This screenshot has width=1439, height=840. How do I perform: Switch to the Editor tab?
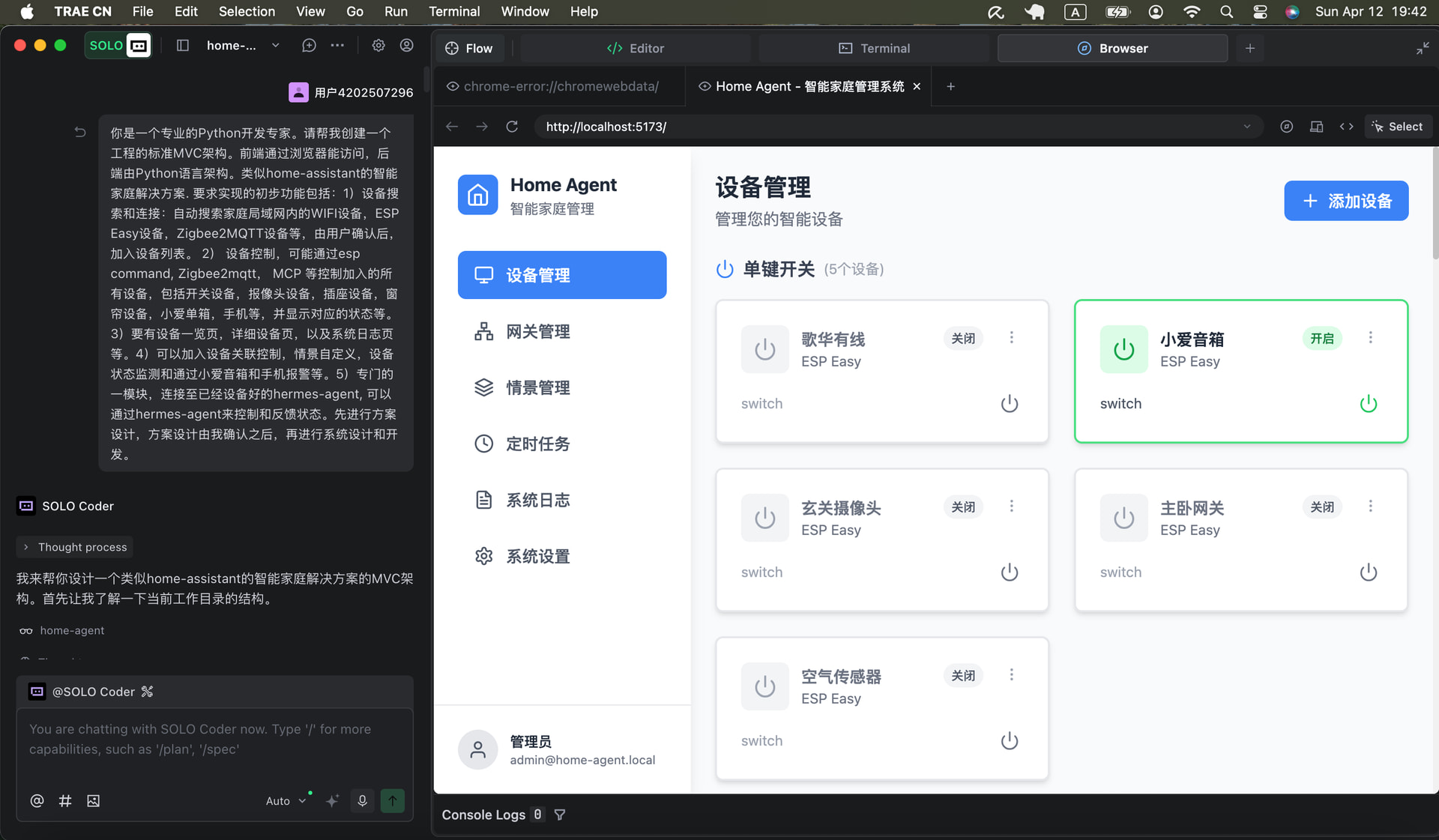pos(636,48)
